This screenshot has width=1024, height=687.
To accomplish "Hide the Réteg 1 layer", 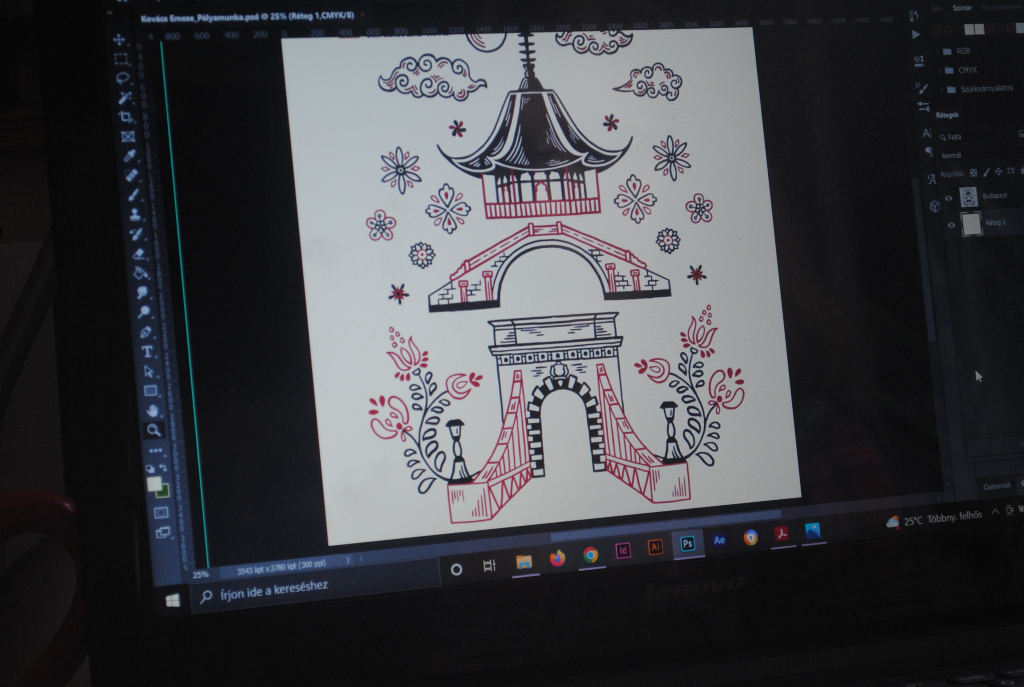I will click(951, 226).
